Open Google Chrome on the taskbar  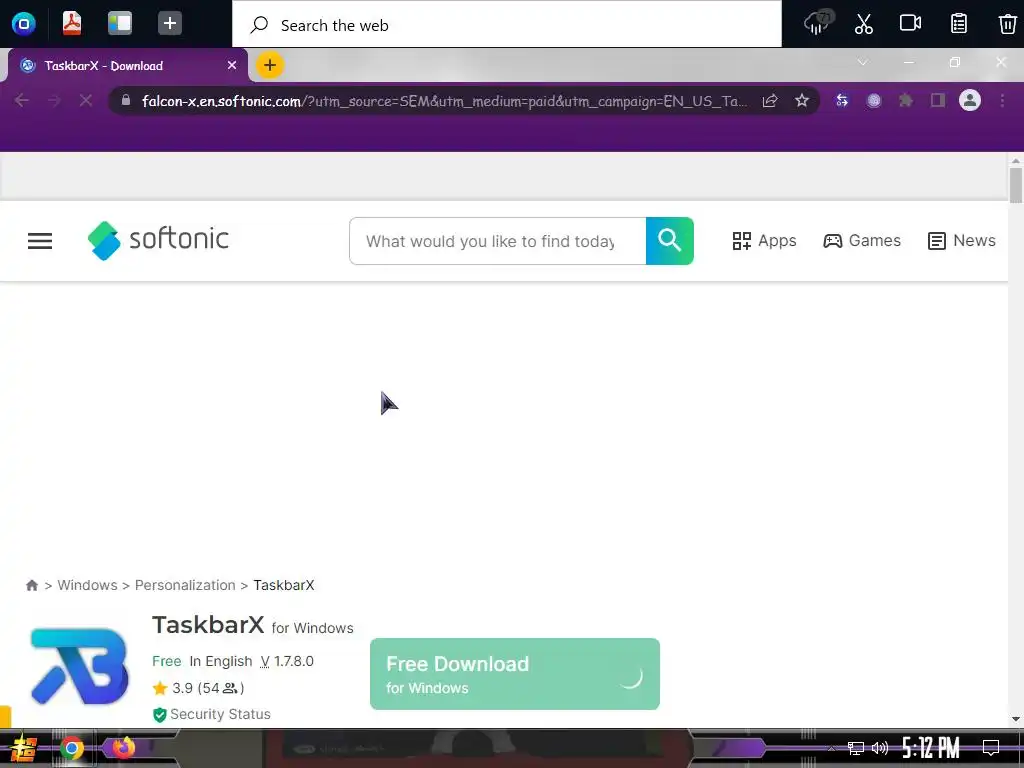click(72, 748)
